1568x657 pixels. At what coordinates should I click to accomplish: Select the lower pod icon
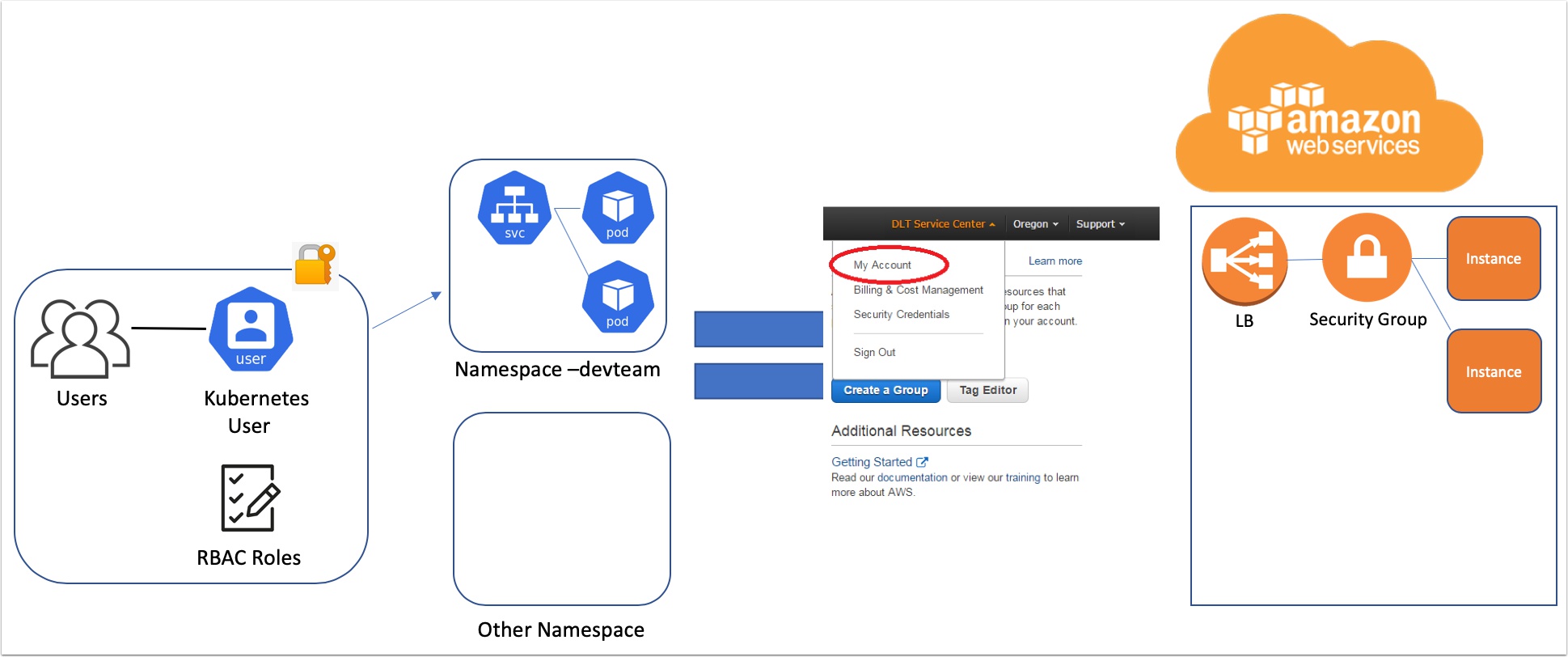[618, 297]
